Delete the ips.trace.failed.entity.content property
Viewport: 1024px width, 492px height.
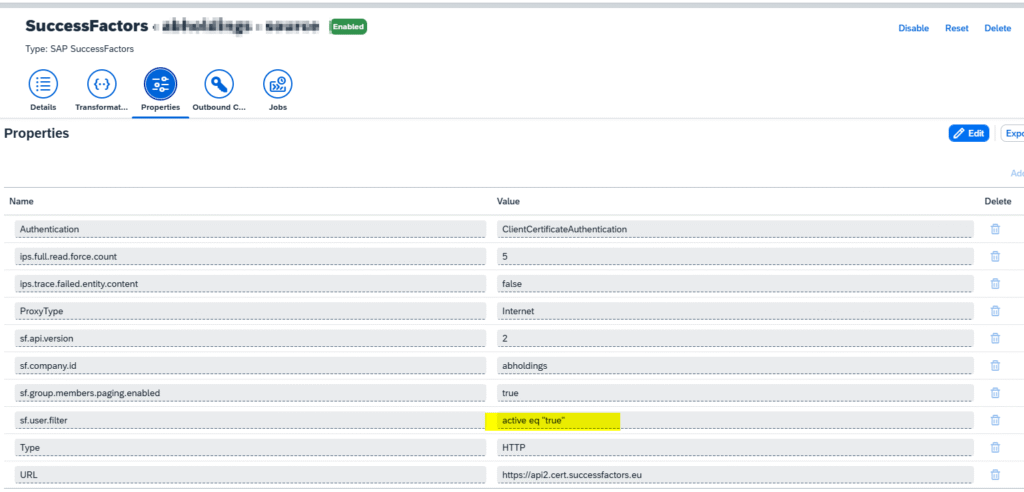click(995, 284)
